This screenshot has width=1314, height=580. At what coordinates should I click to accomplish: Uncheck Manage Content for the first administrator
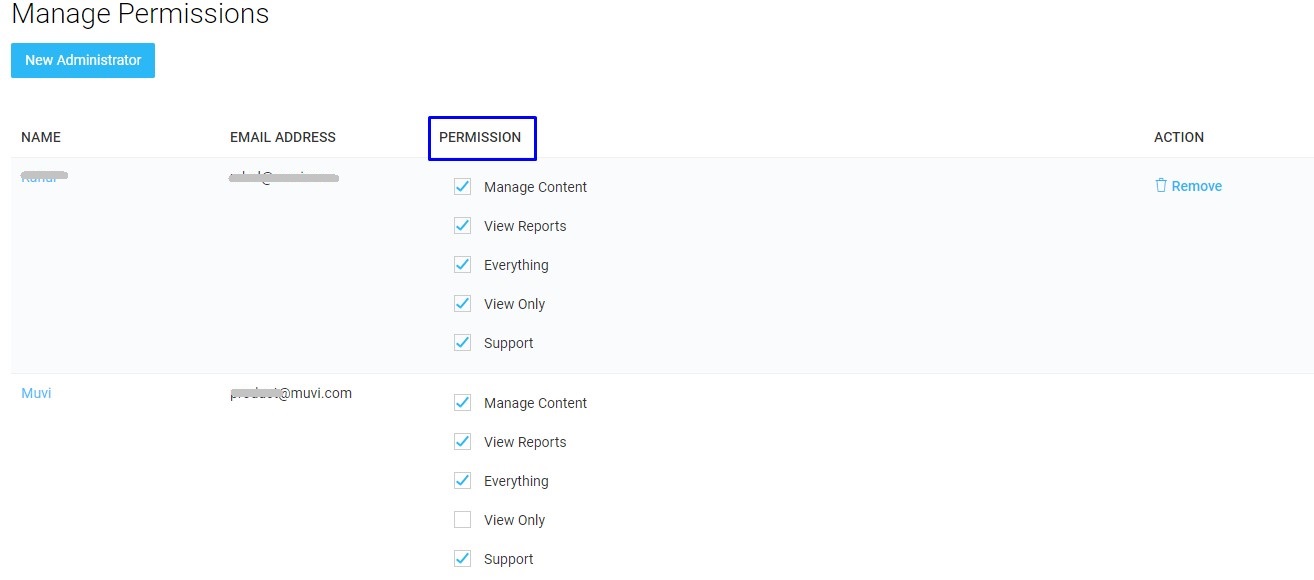[462, 187]
